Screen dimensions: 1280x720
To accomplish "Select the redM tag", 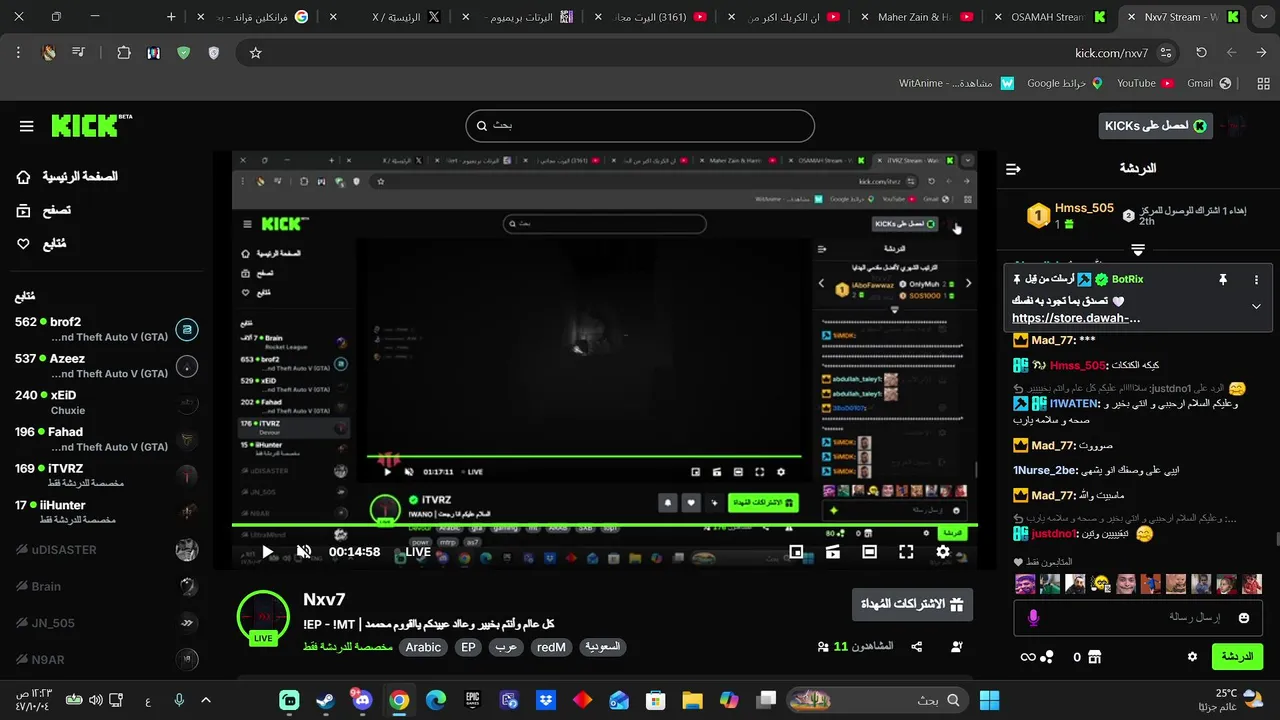I will click(551, 647).
